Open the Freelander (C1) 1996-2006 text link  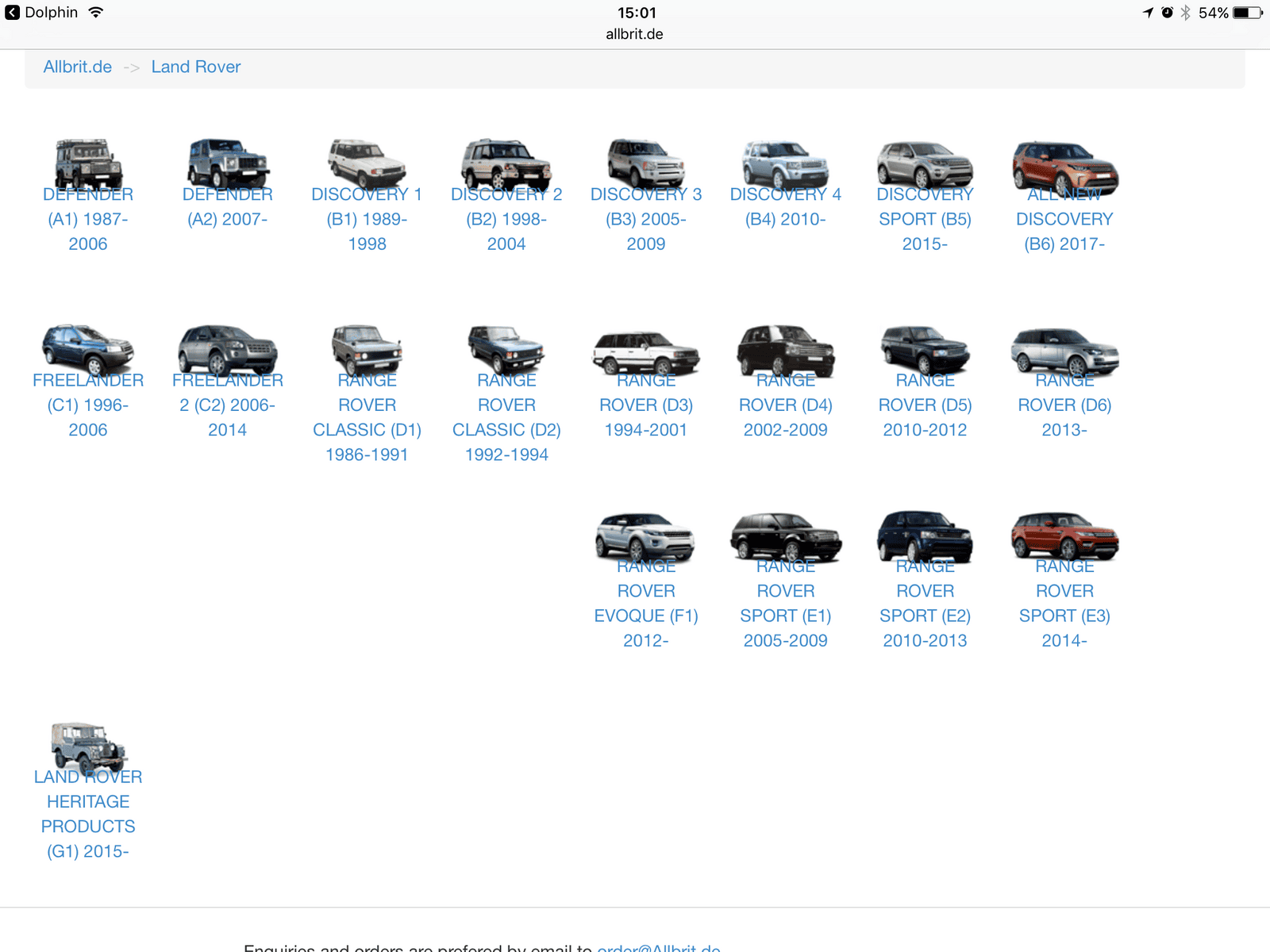point(88,405)
